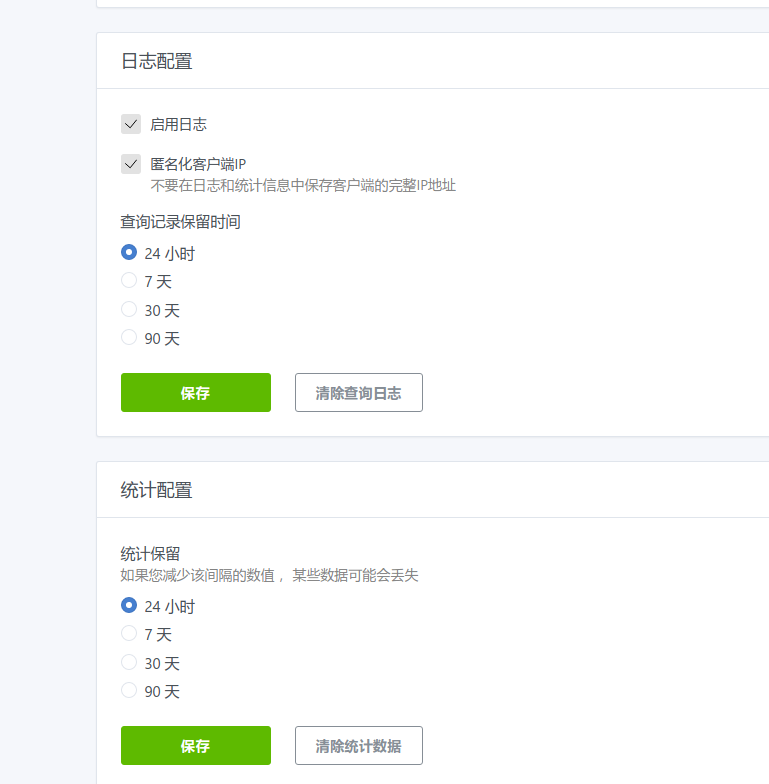The image size is (769, 784).
Task: Select 7 天 under 统计保留
Action: coord(129,634)
